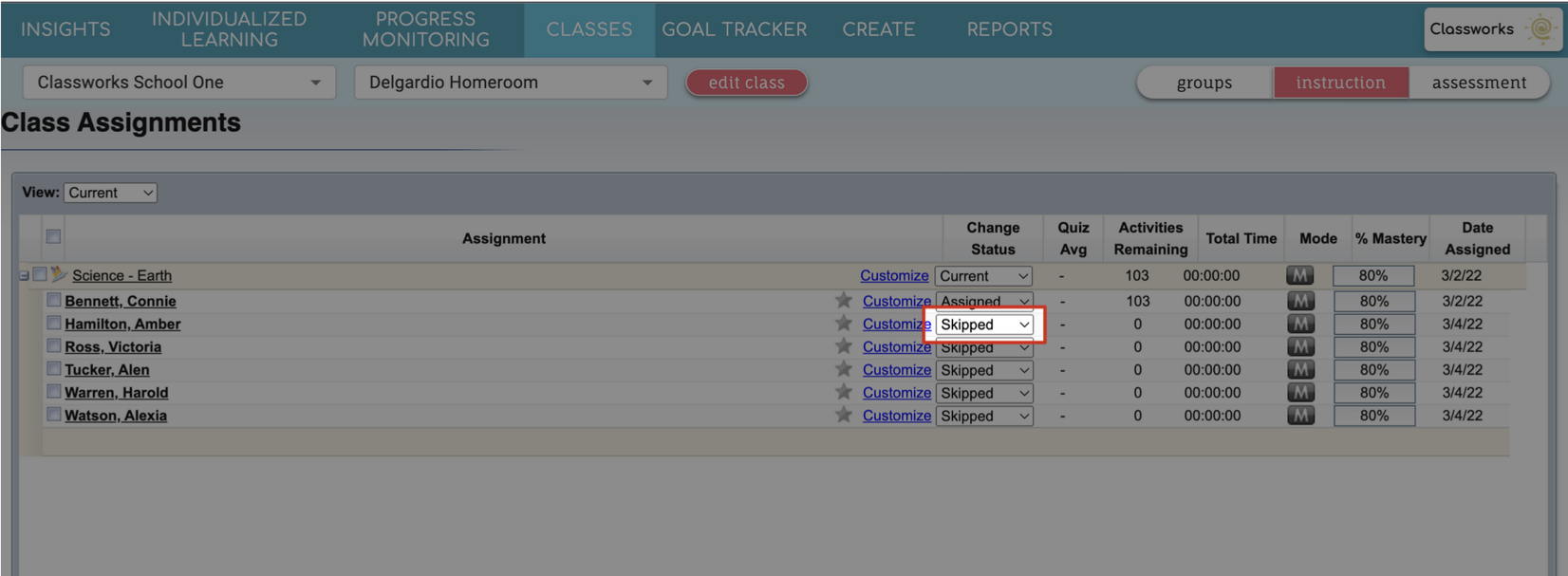Click Customize link for Tucker, Alen

pos(897,369)
